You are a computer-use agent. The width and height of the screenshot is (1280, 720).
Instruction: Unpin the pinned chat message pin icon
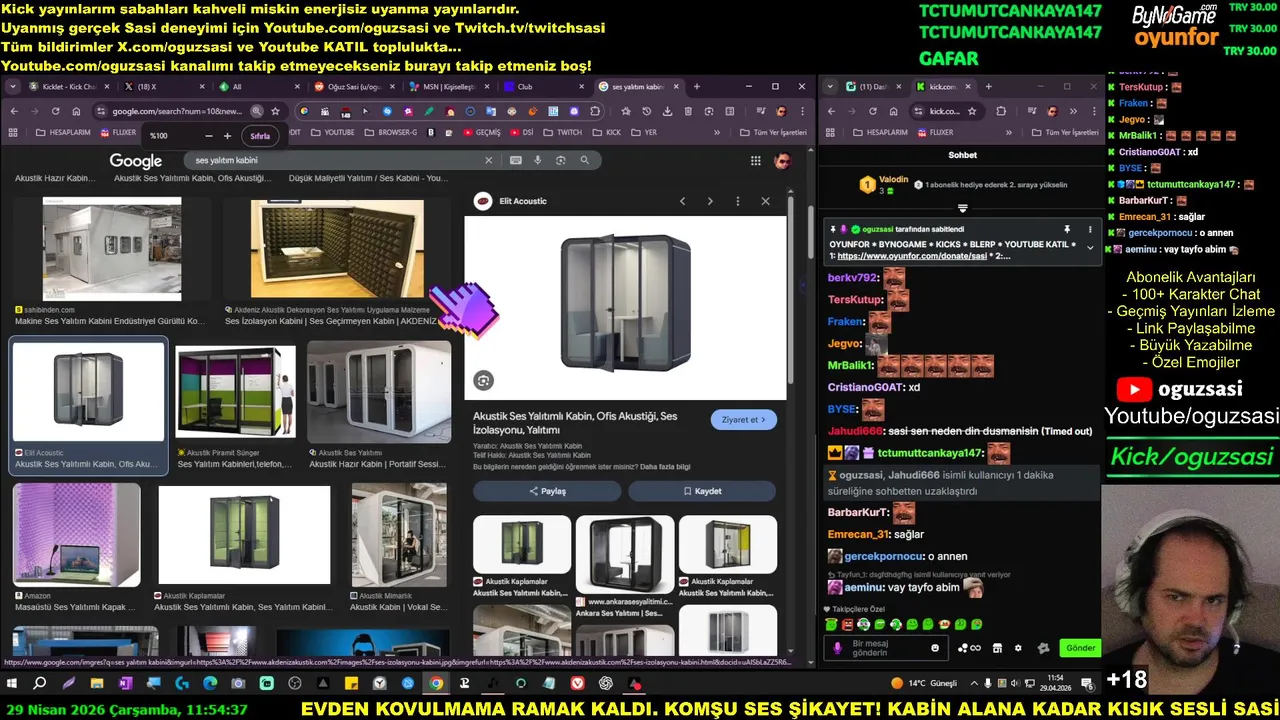click(1067, 229)
